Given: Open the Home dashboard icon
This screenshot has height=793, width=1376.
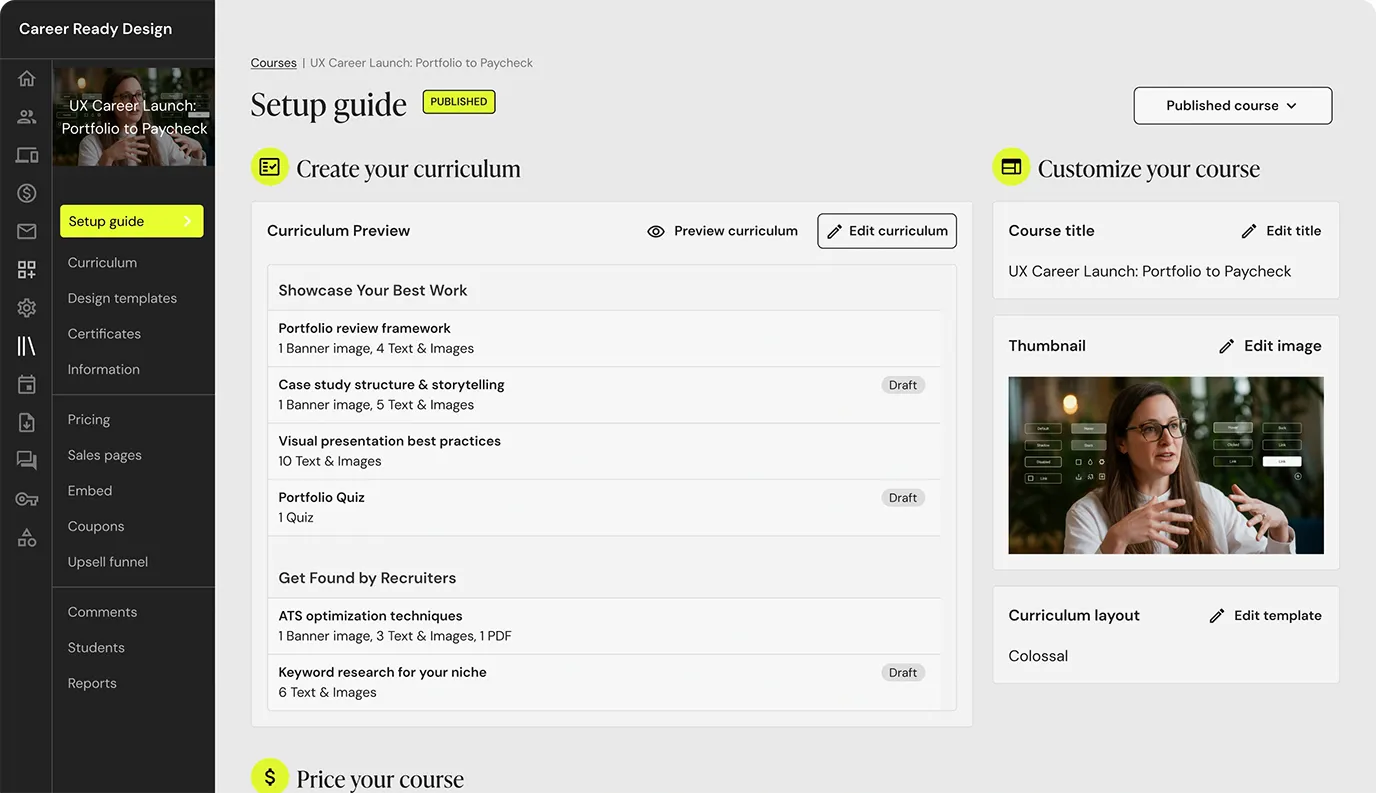Looking at the screenshot, I should (x=26, y=77).
